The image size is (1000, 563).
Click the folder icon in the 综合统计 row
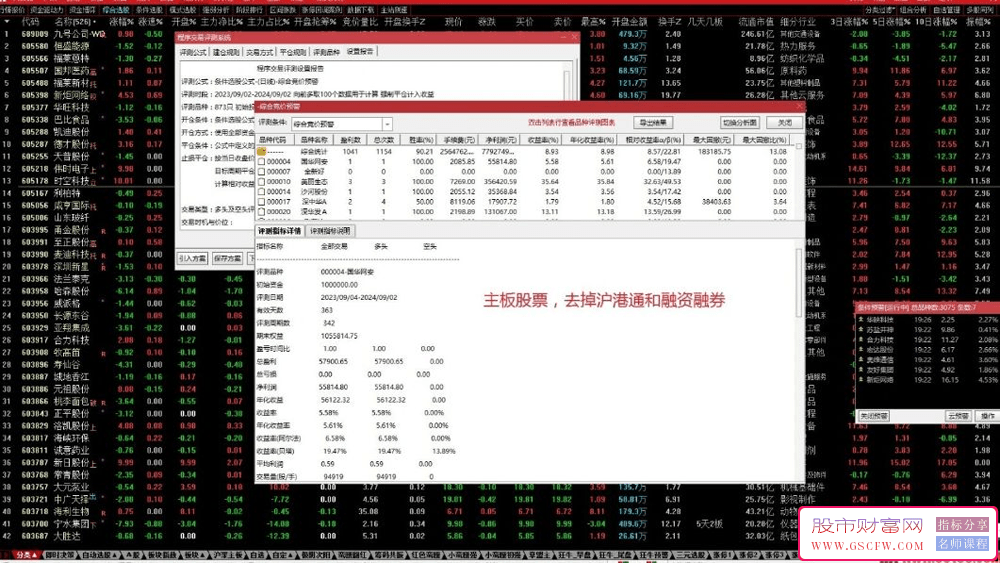click(x=261, y=152)
